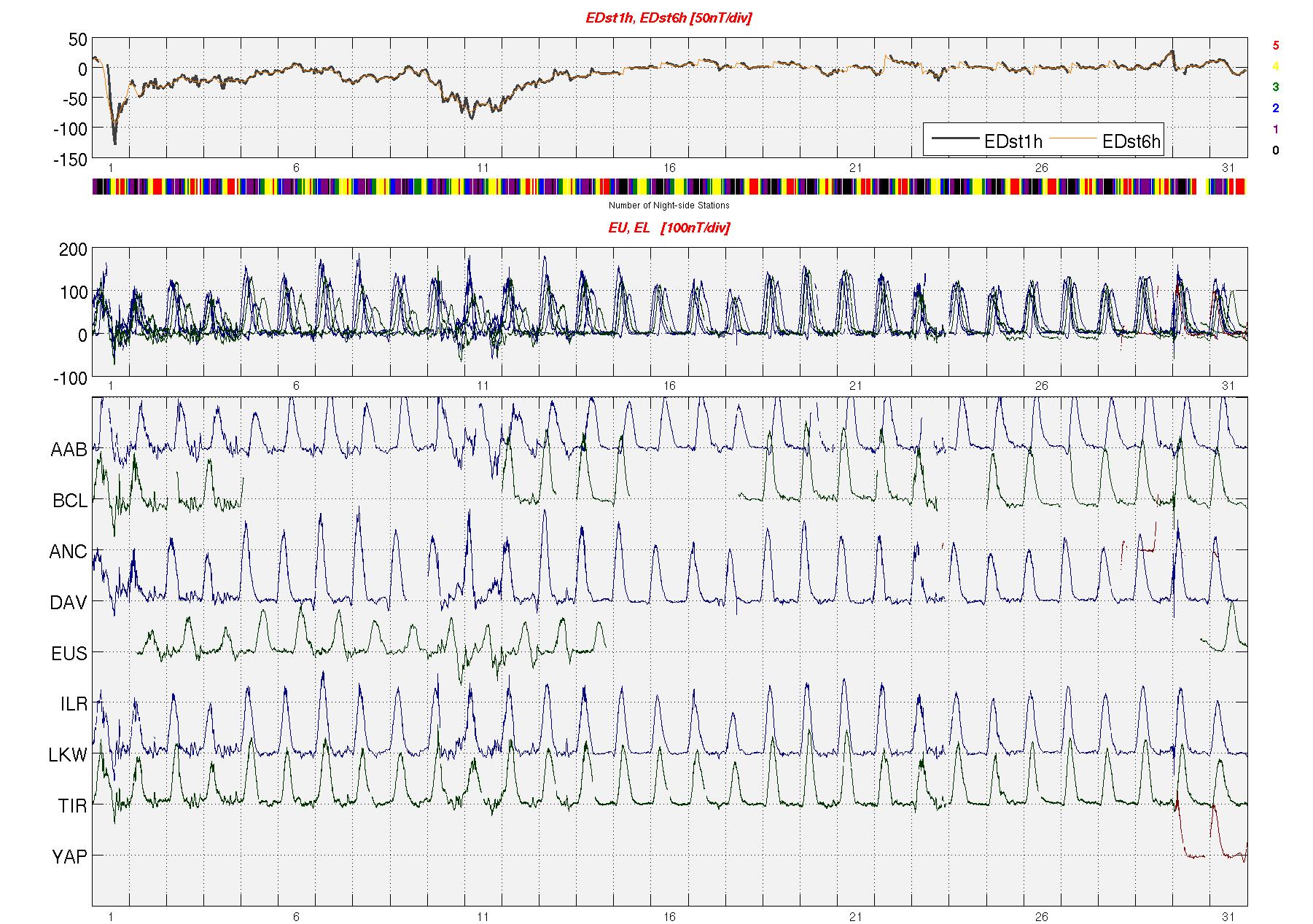Click the DAV station label
Viewport: 1313px width, 924px height.
click(x=69, y=603)
